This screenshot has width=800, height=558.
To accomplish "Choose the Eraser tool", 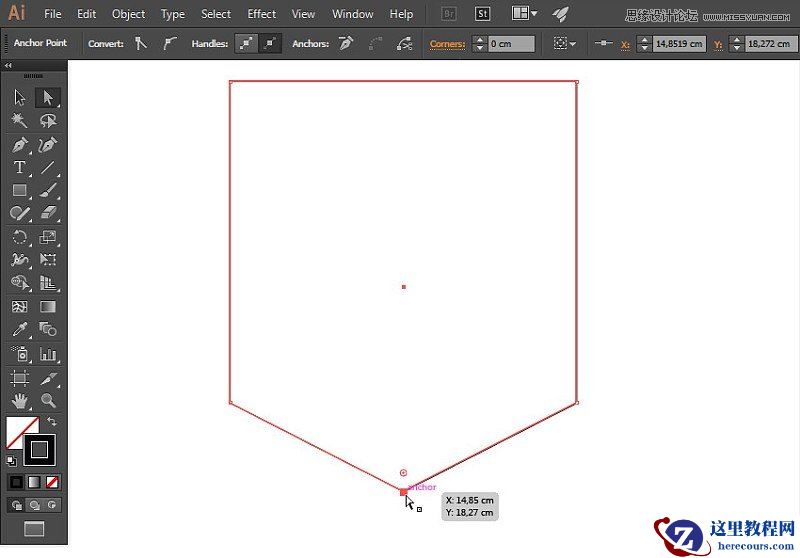I will click(48, 213).
